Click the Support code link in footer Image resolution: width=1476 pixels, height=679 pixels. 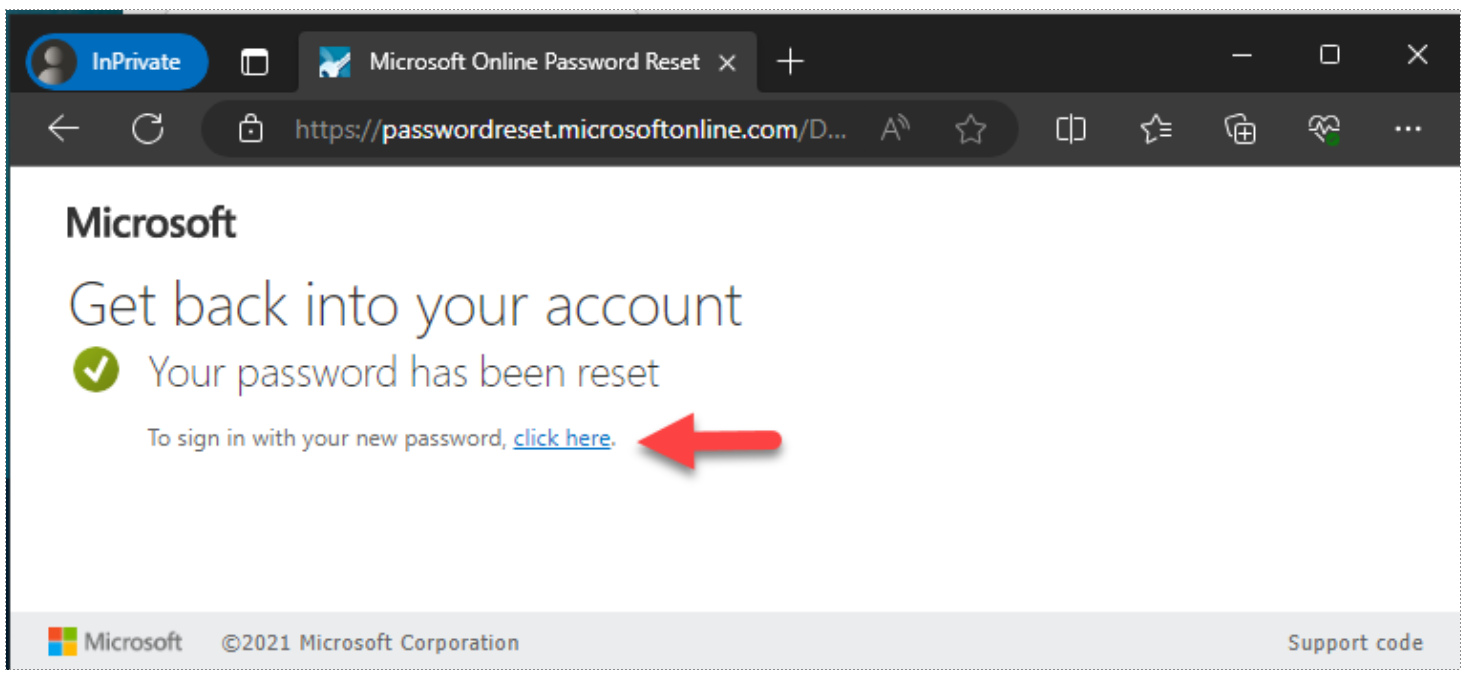(x=1355, y=643)
